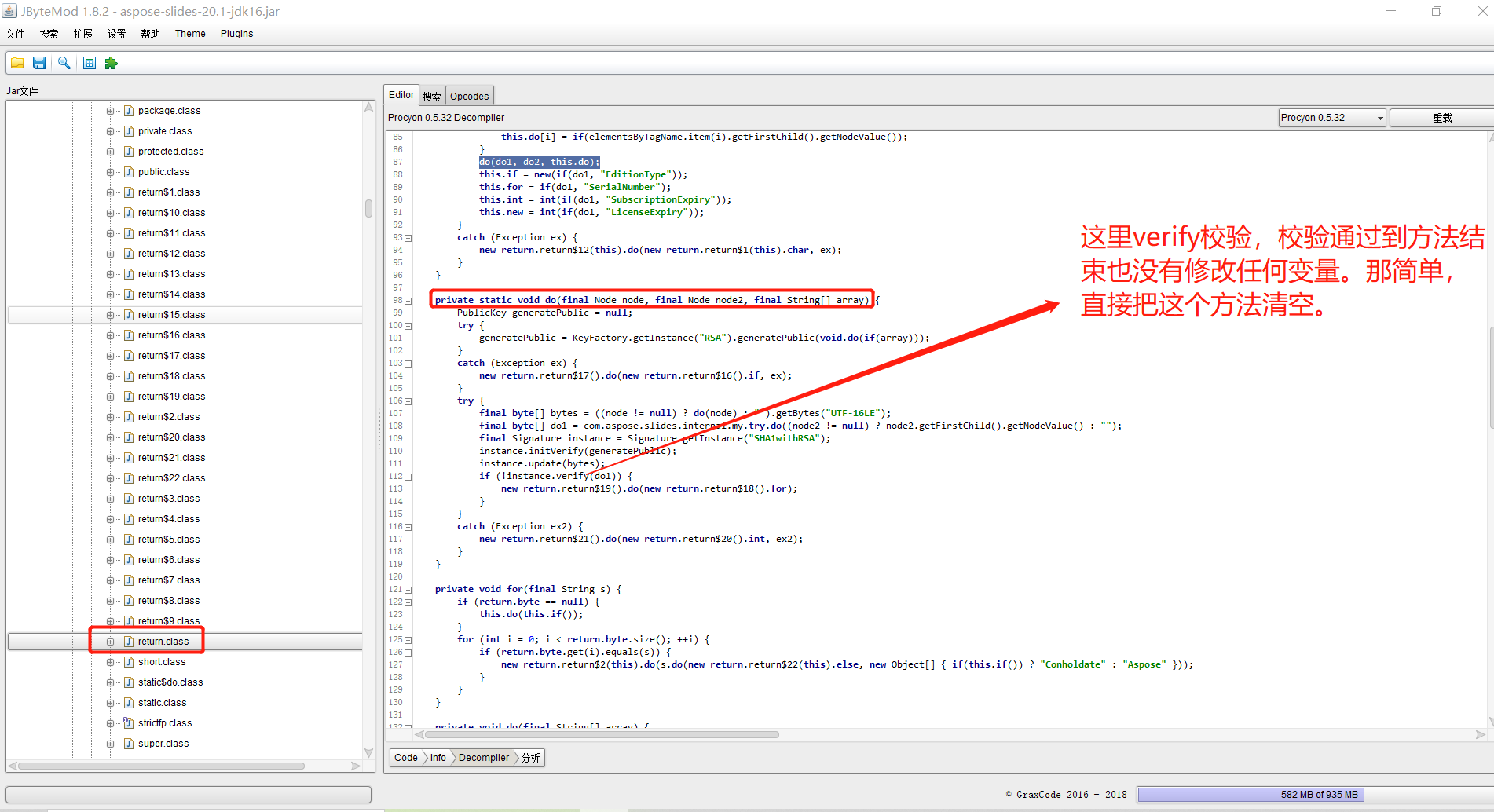This screenshot has height=812, width=1494.
Task: Toggle the fold marker at line 121
Action: (x=408, y=590)
